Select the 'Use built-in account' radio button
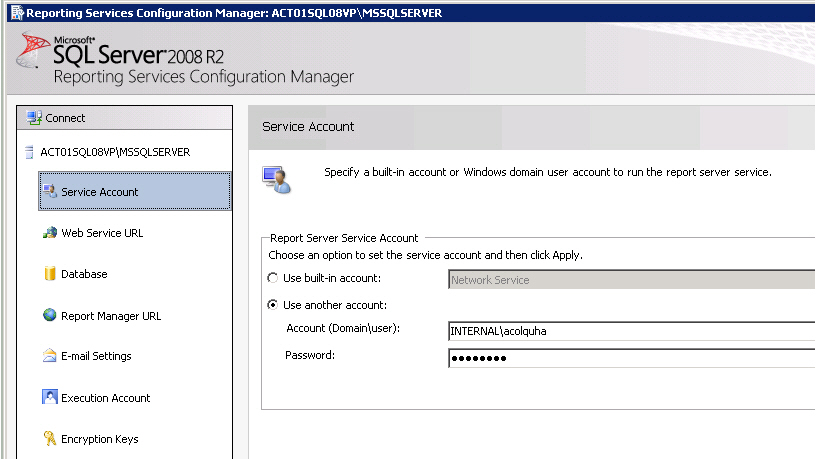Screen dimensions: 819x459 (x=273, y=279)
